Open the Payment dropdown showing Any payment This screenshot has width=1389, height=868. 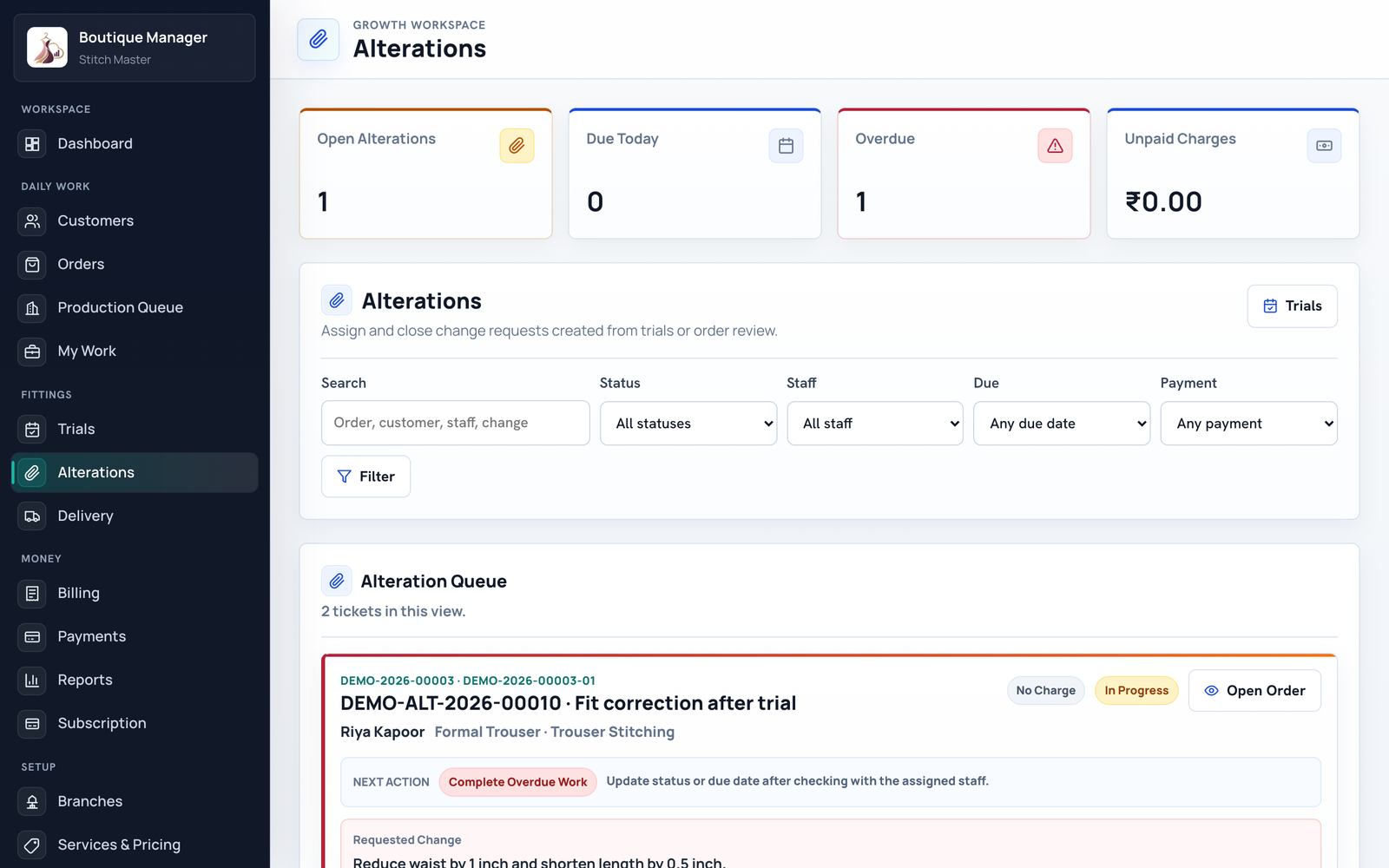tap(1248, 424)
